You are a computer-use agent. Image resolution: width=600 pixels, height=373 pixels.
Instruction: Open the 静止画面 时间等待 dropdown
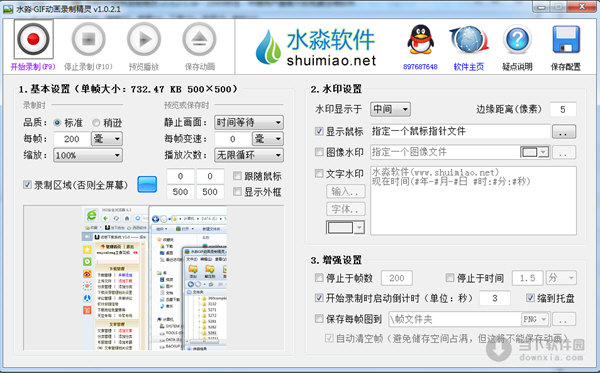point(249,122)
